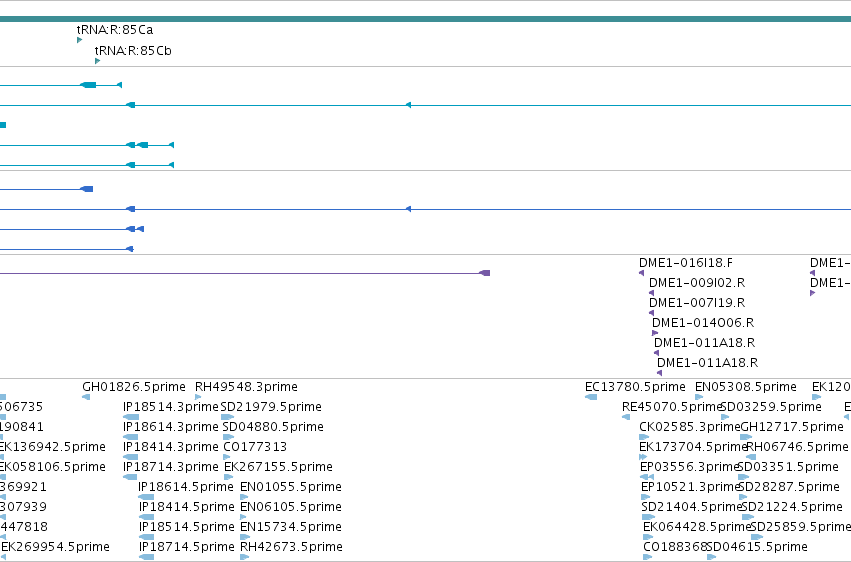Open the SD03351.5prime label

(788, 467)
